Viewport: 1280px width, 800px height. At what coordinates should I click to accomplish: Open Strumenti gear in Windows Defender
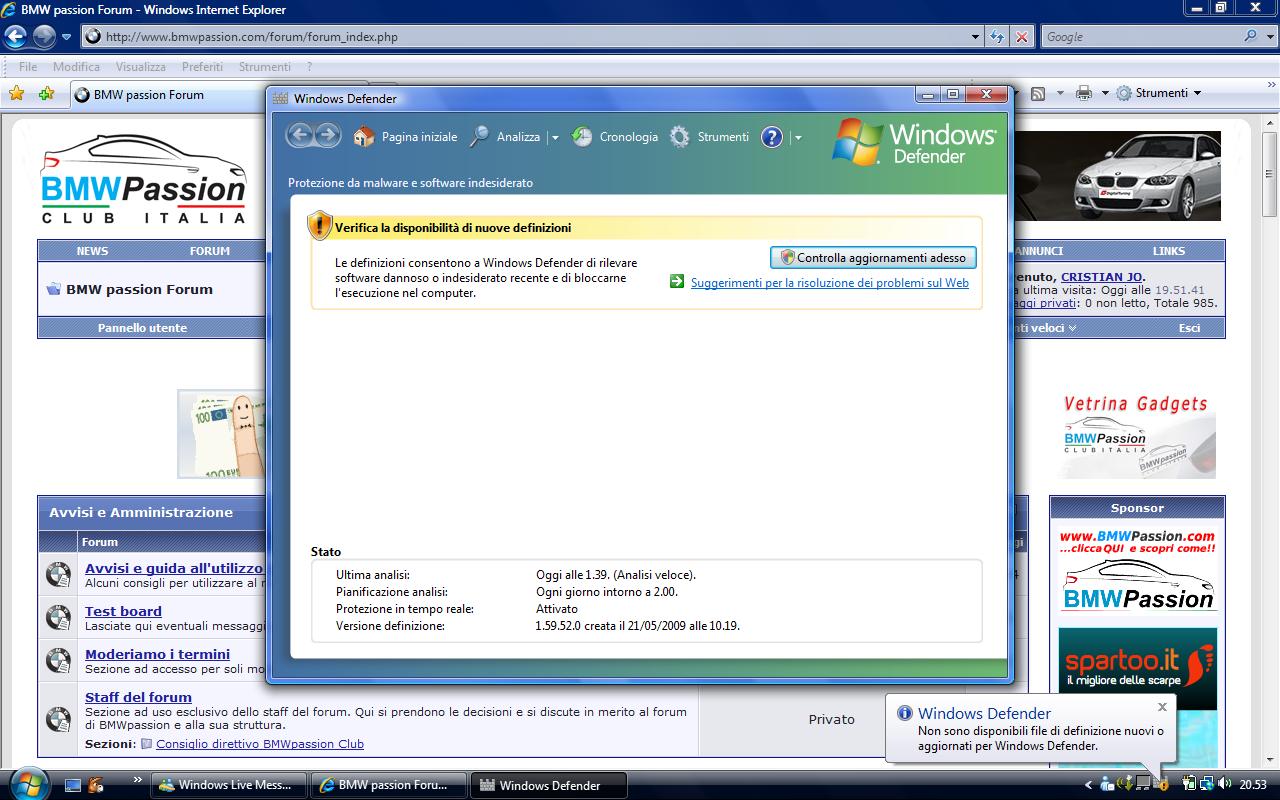pyautogui.click(x=680, y=137)
